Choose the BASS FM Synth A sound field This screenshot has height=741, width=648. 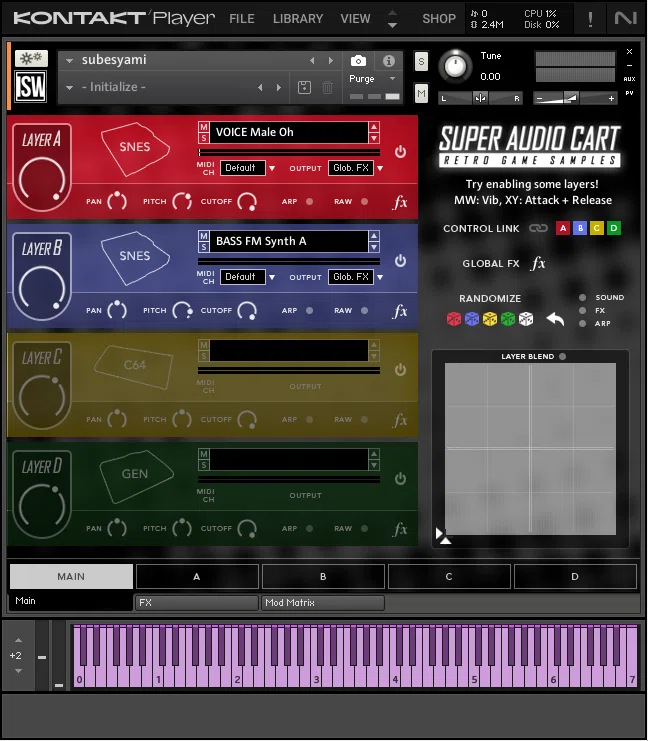[289, 241]
